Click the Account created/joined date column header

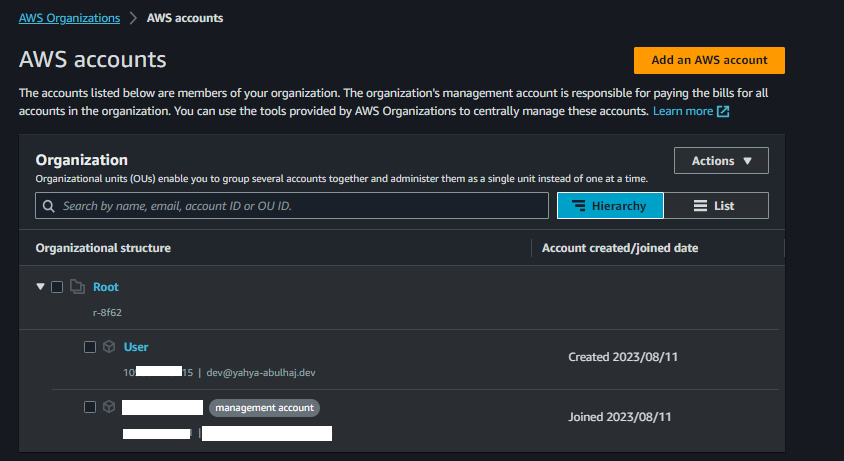(620, 248)
